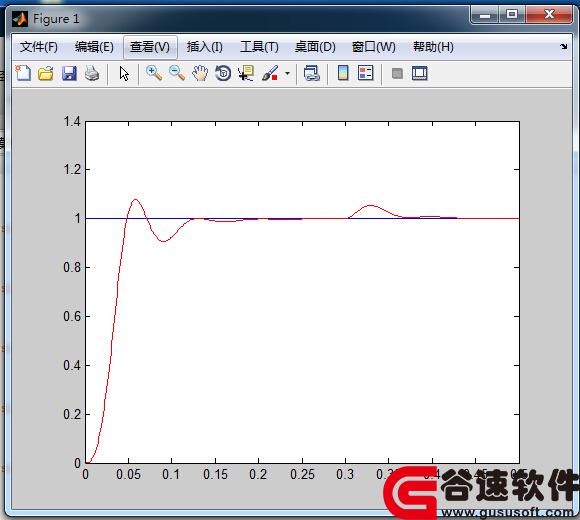The height and width of the screenshot is (520, 580).
Task: Enable the Pan hand tool
Action: pos(200,73)
